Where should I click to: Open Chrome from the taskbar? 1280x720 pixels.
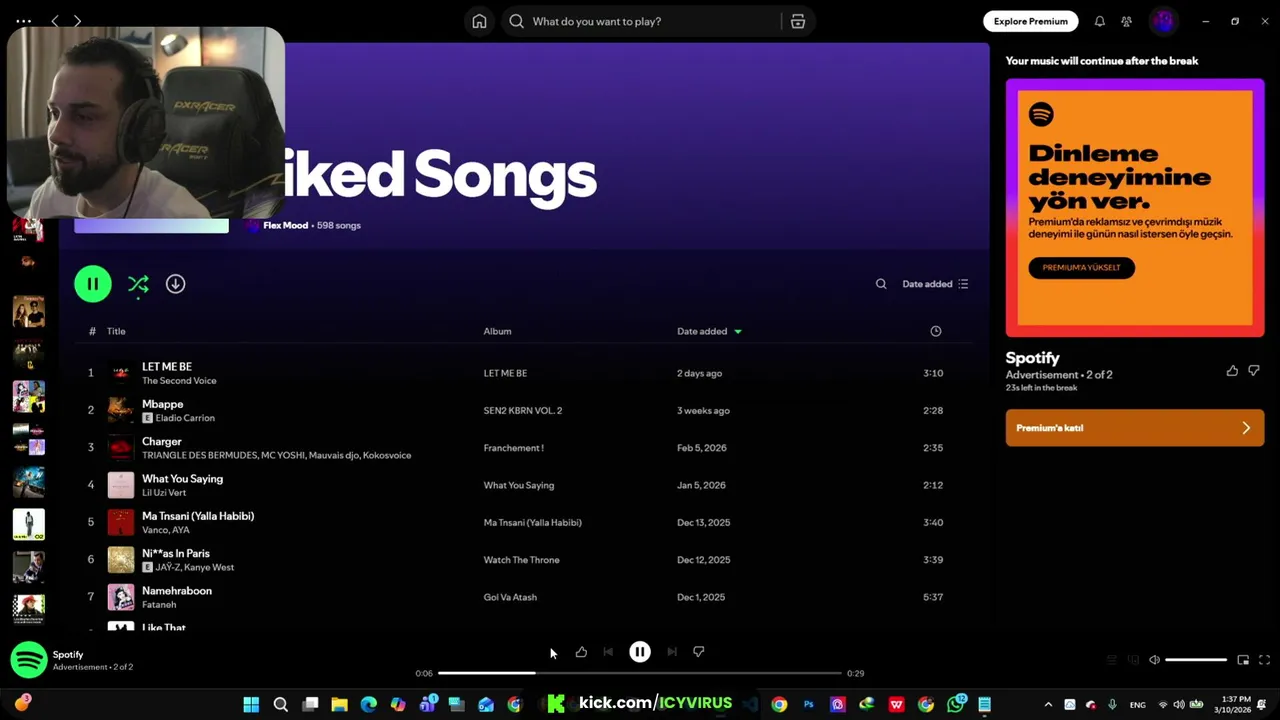pyautogui.click(x=779, y=705)
